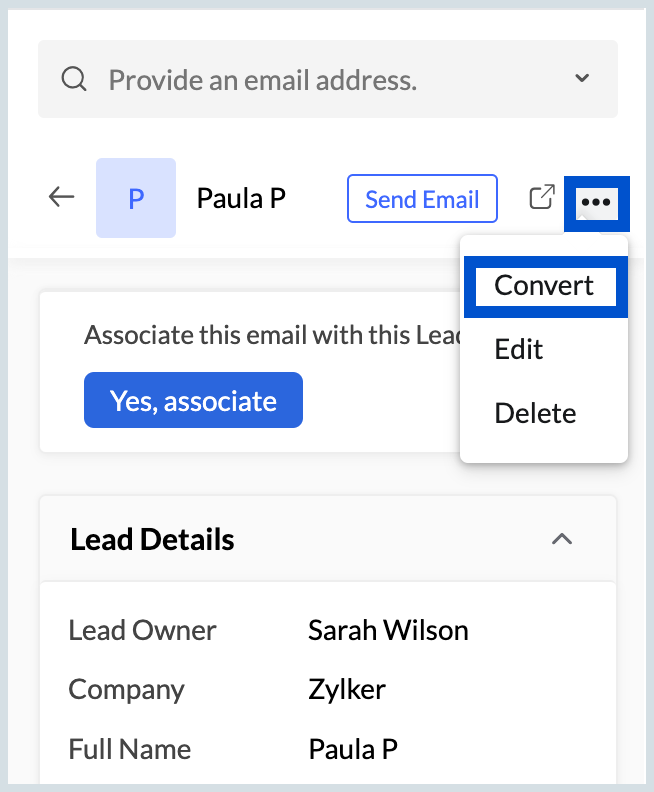Collapse the Lead Details section chevron
Image resolution: width=654 pixels, height=792 pixels.
[562, 539]
